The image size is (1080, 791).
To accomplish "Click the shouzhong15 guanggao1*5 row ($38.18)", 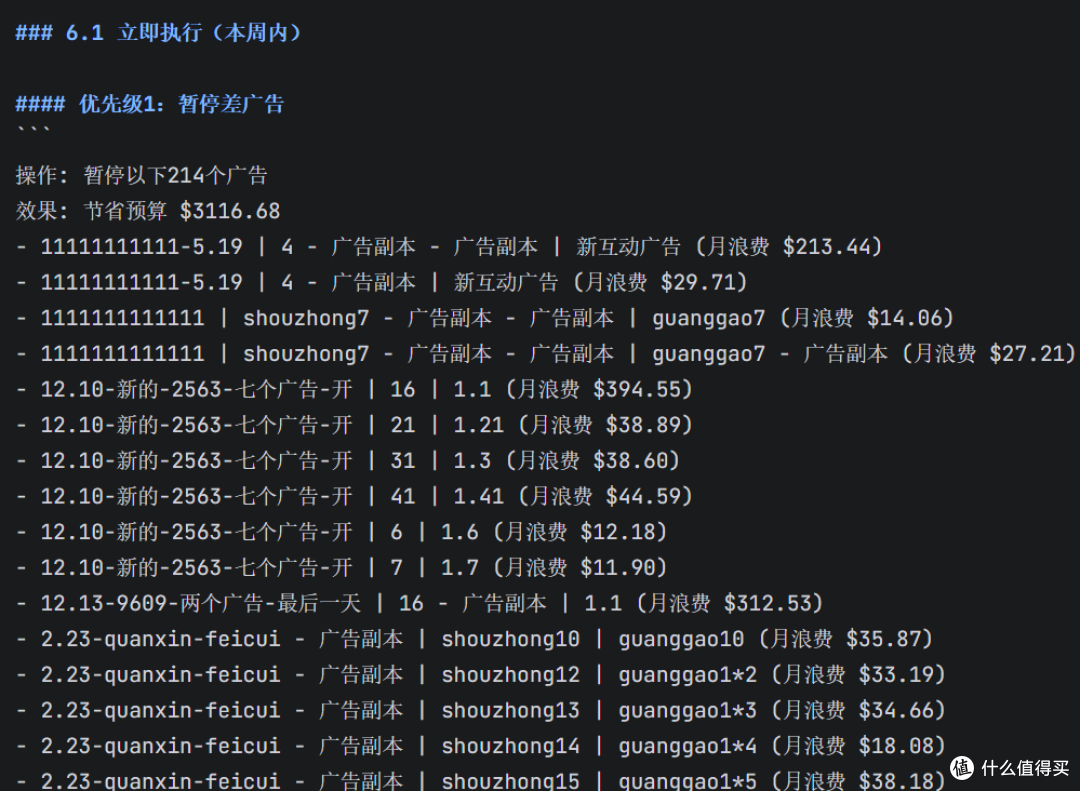I will [481, 781].
